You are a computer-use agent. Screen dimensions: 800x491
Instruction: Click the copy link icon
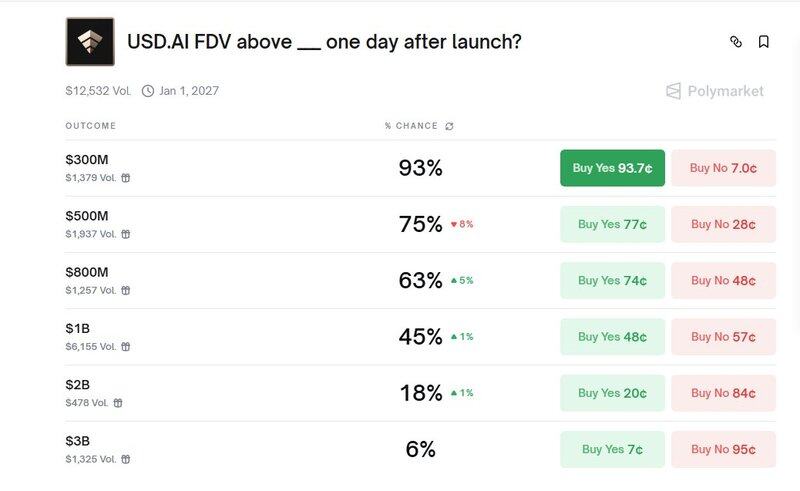(736, 42)
